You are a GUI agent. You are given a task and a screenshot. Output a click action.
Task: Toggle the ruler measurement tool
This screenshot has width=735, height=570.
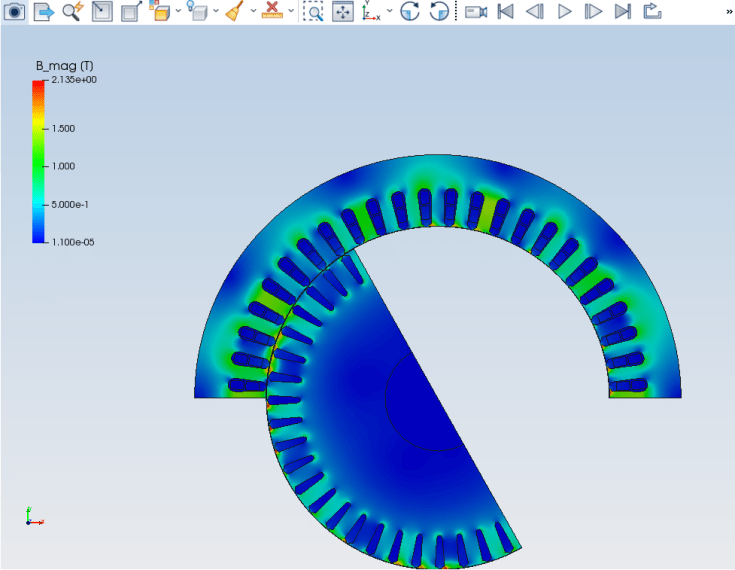[271, 11]
